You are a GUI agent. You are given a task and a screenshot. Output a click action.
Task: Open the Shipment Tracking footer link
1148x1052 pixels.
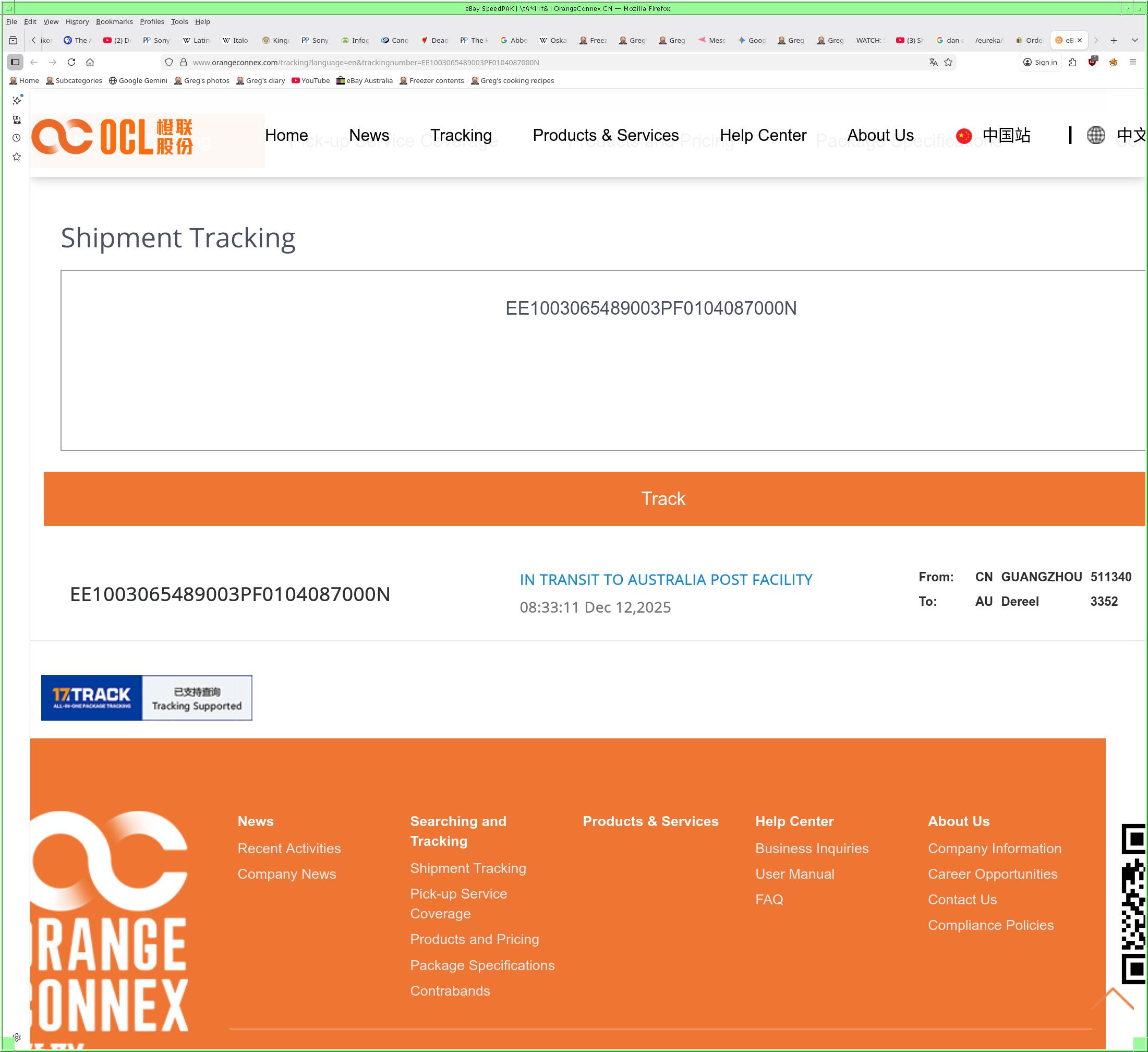(467, 868)
